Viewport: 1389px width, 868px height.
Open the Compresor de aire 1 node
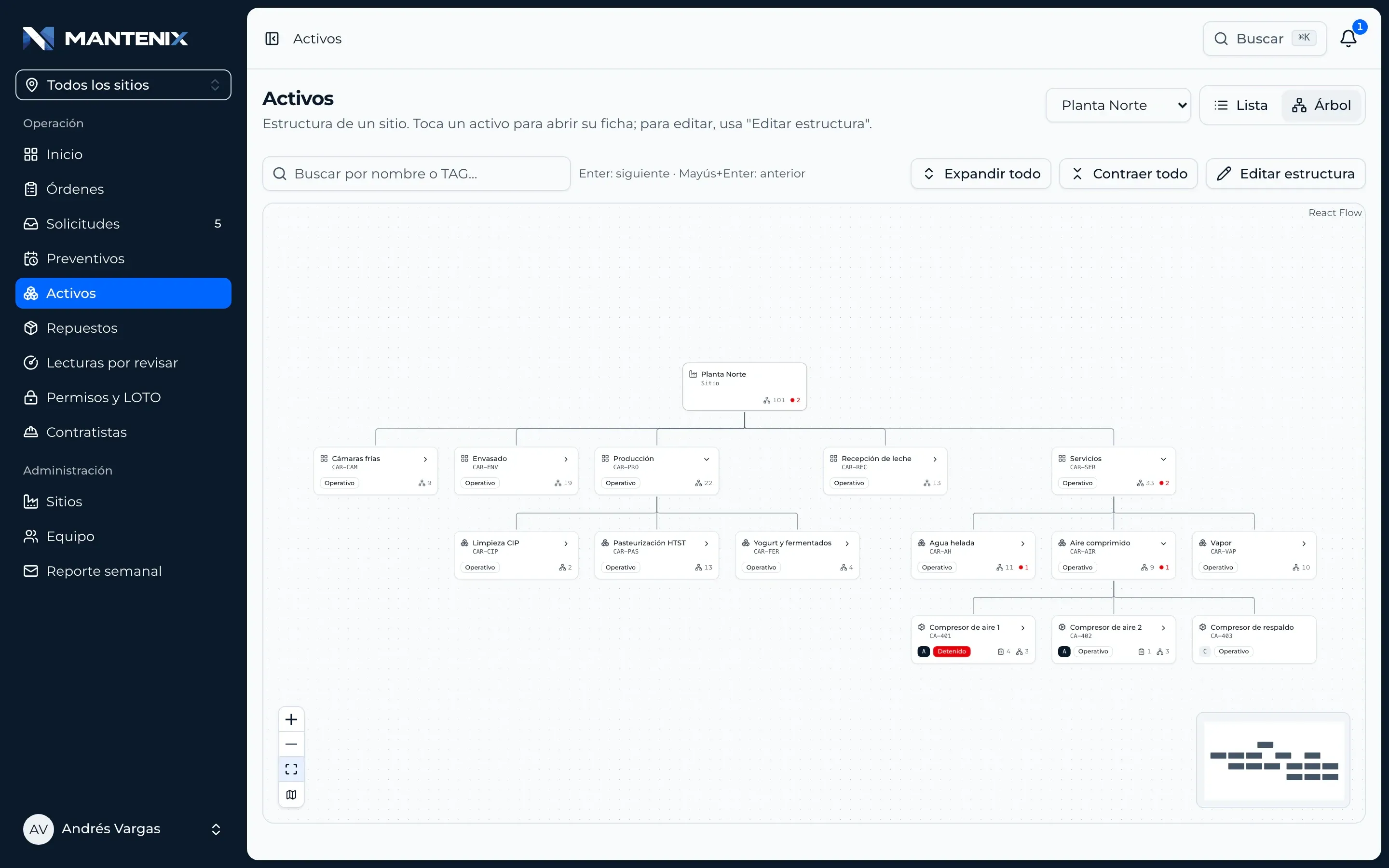point(973,639)
